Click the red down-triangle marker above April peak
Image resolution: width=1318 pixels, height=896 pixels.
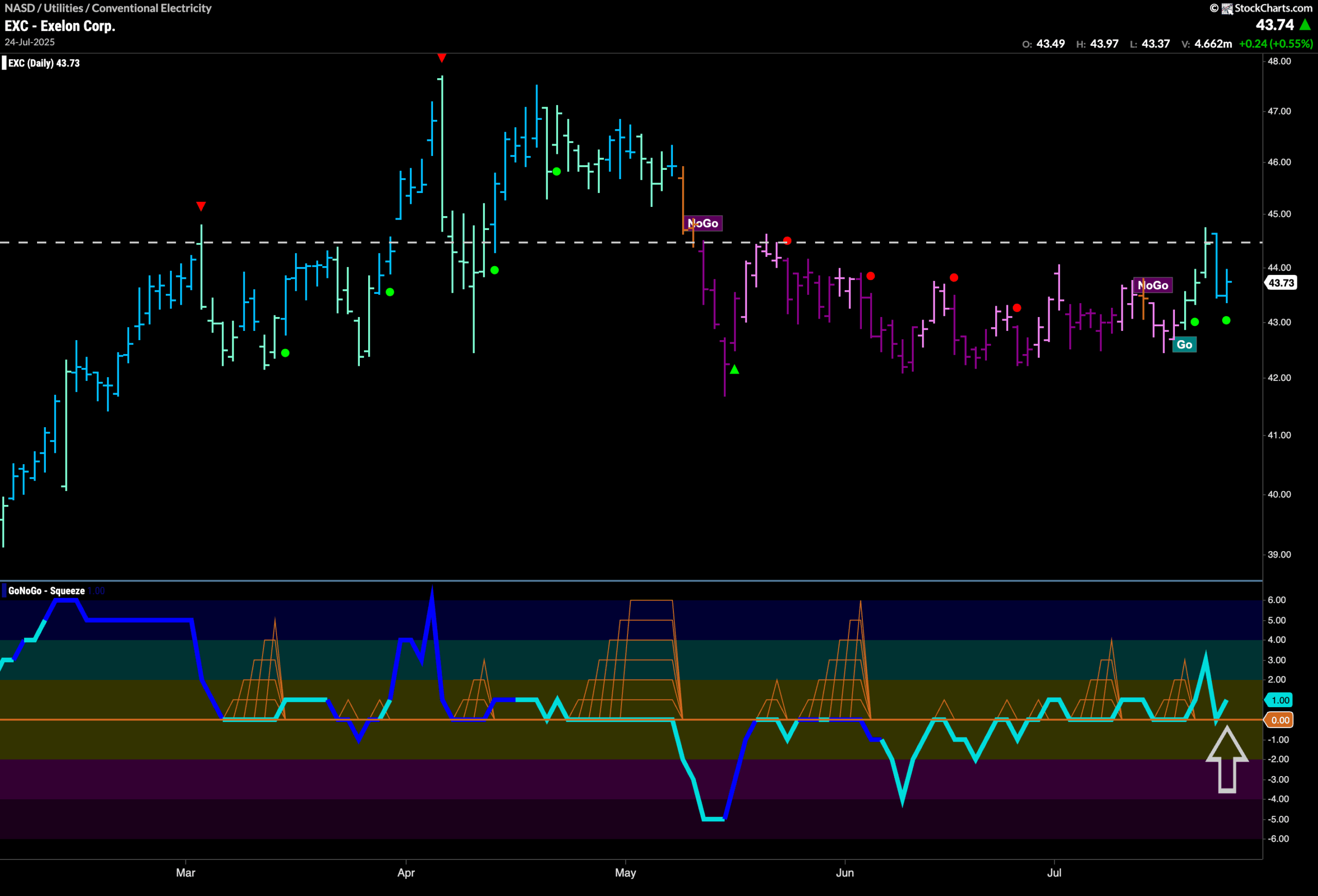point(442,58)
